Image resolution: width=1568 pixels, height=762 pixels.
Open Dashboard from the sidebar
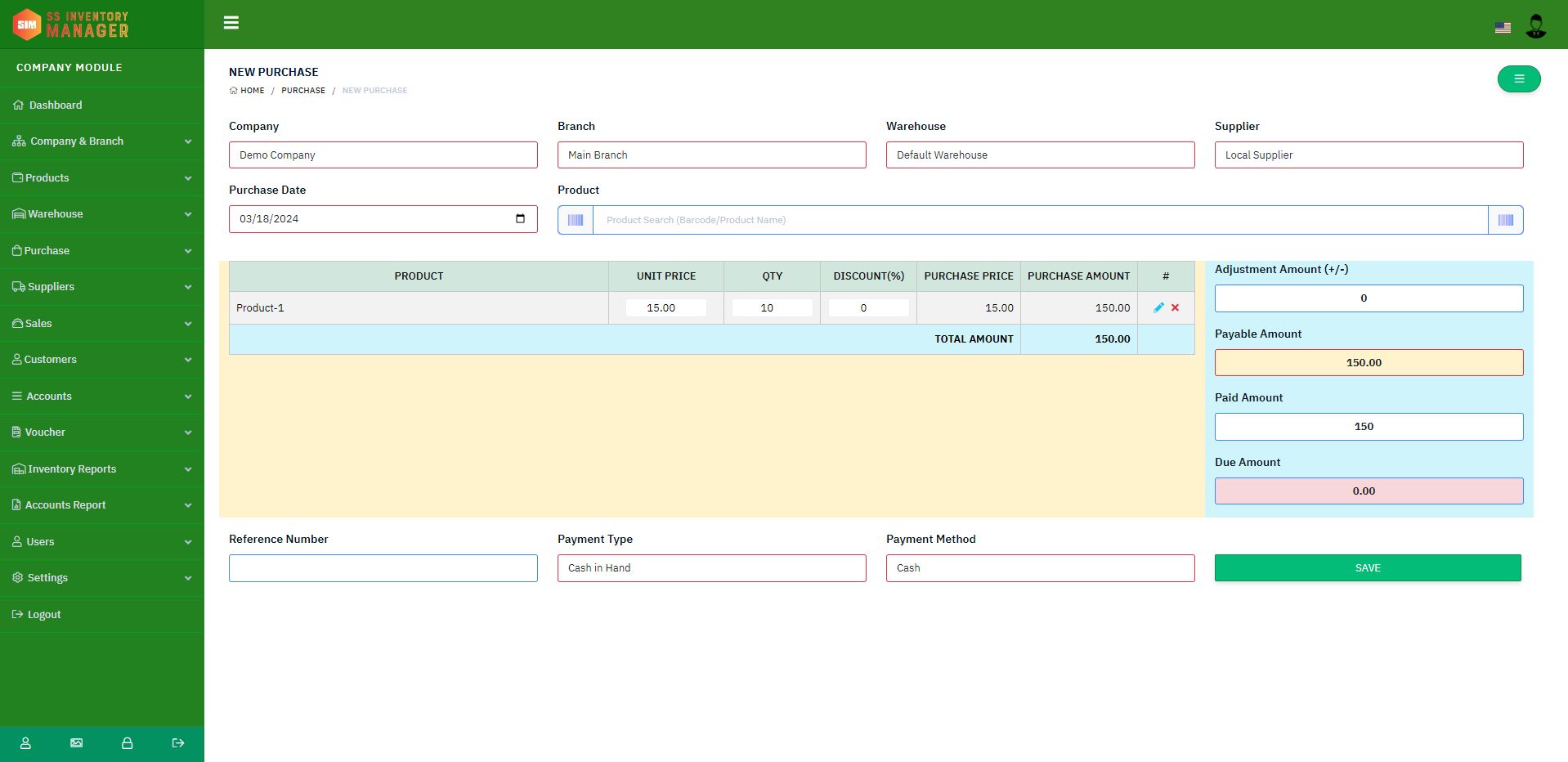[56, 105]
